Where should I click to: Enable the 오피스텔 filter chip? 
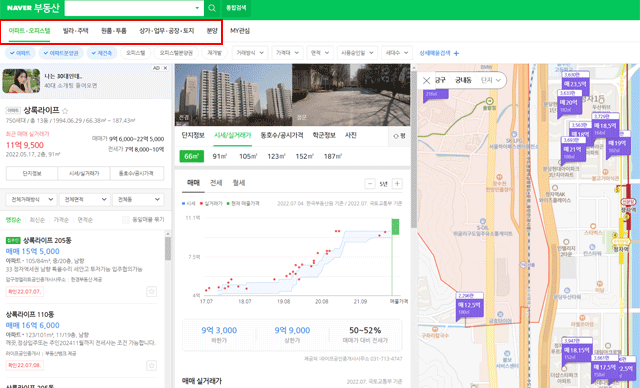pos(136,53)
